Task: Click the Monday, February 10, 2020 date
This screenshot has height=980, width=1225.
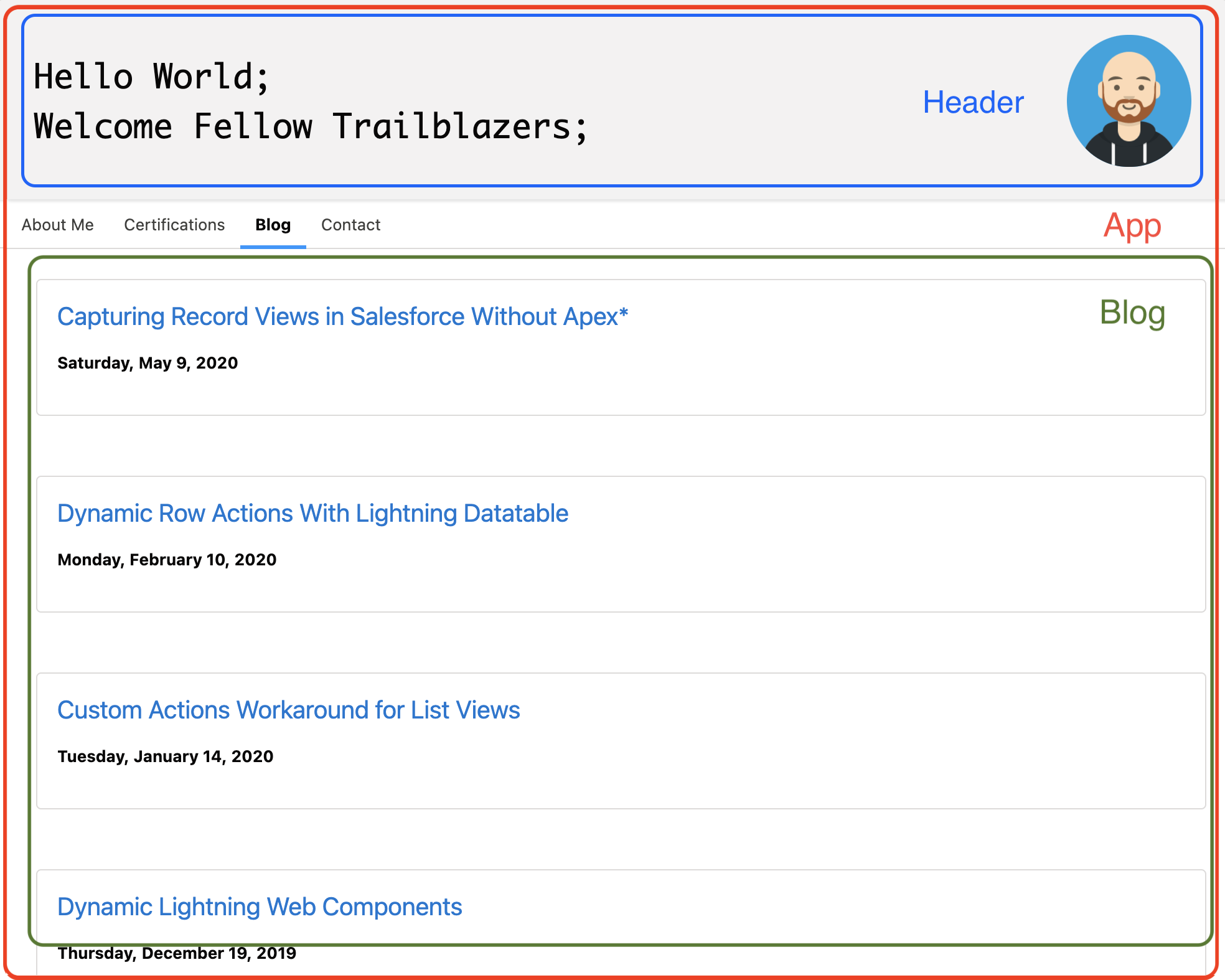Action: (x=167, y=560)
